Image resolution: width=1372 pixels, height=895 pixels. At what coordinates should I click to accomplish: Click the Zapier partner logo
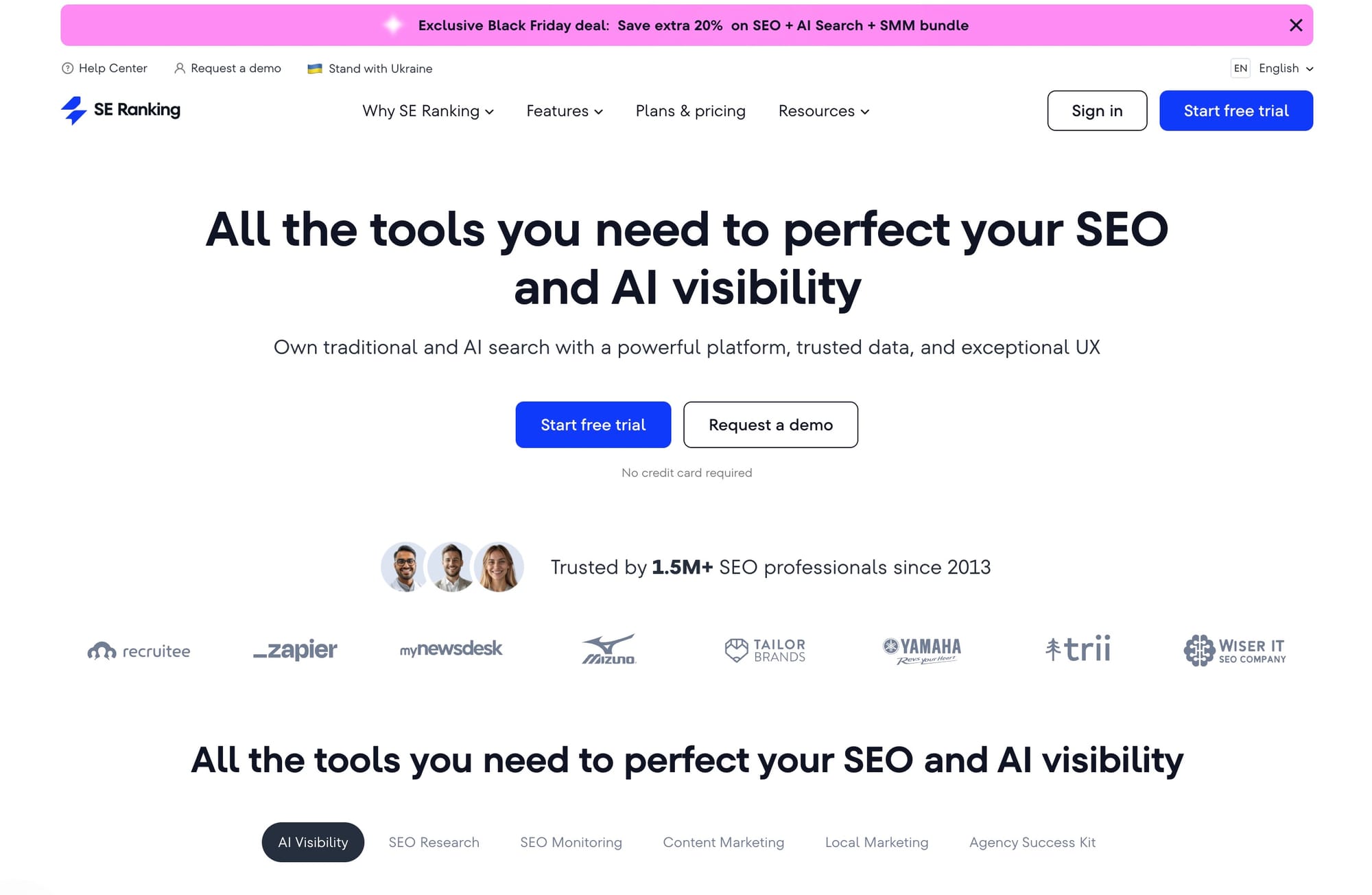pos(295,649)
